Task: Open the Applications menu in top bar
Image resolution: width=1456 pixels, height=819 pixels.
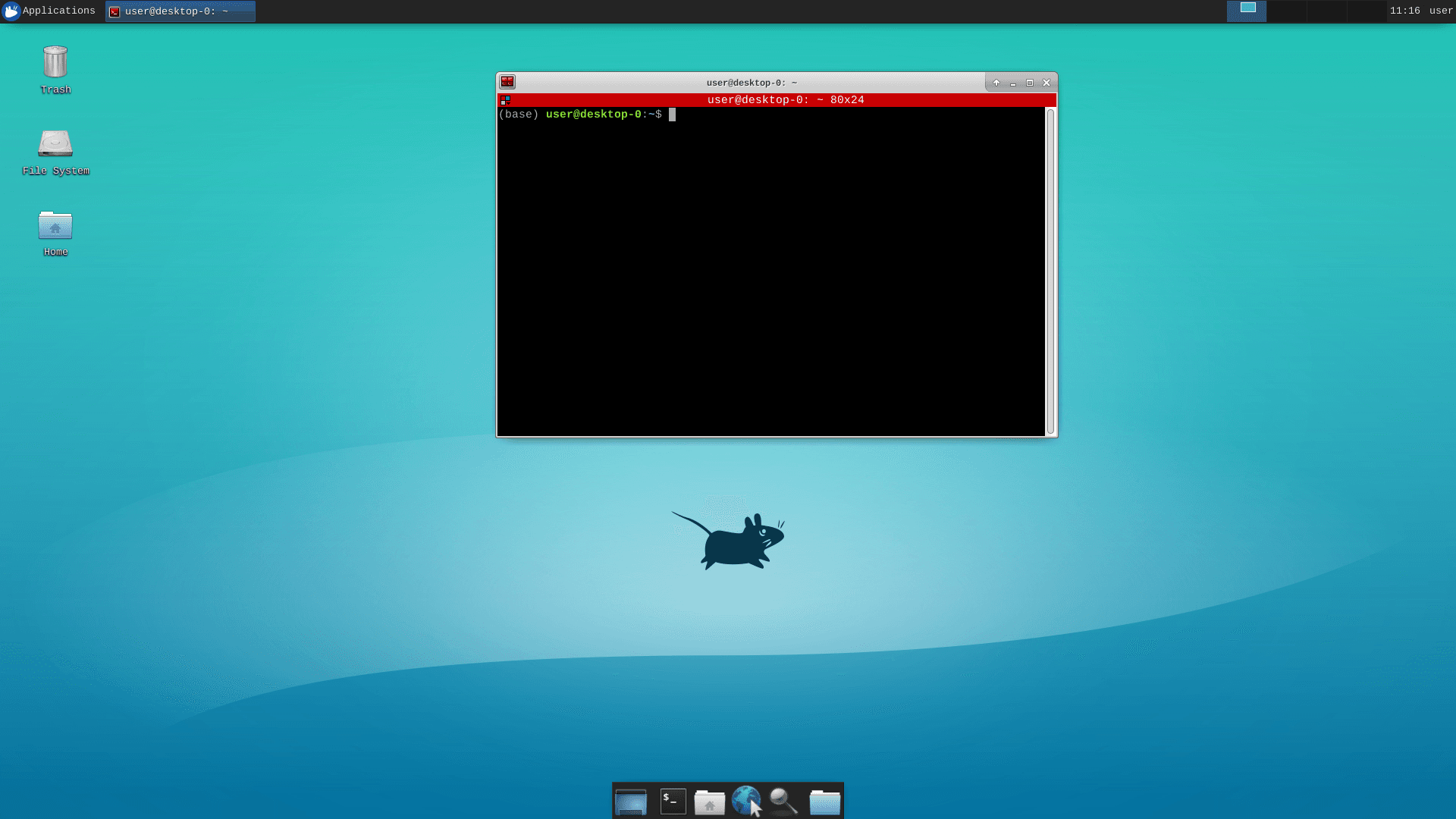Action: (50, 11)
